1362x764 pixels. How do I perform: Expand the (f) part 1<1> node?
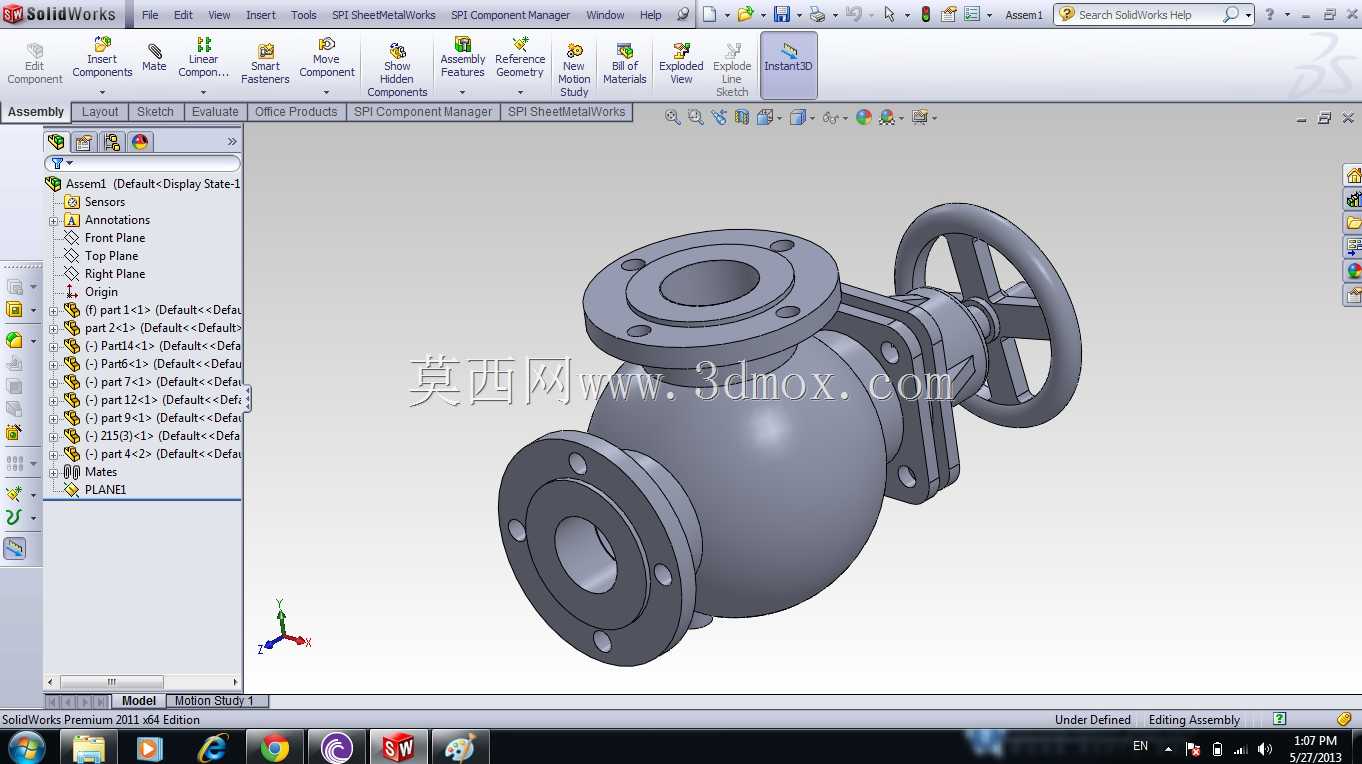[54, 310]
